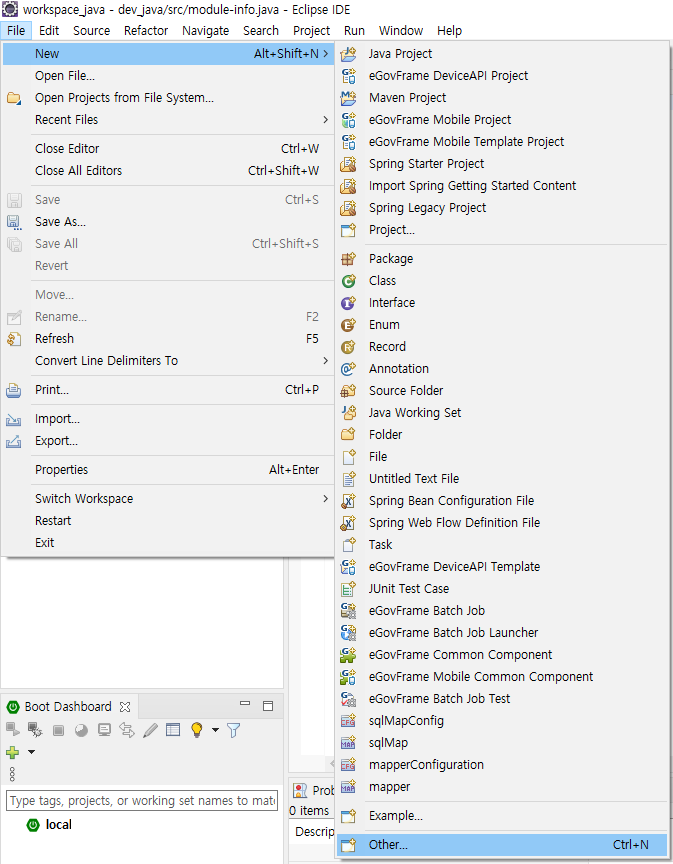Select Untitled Text File
This screenshot has width=673, height=864.
[502, 479]
